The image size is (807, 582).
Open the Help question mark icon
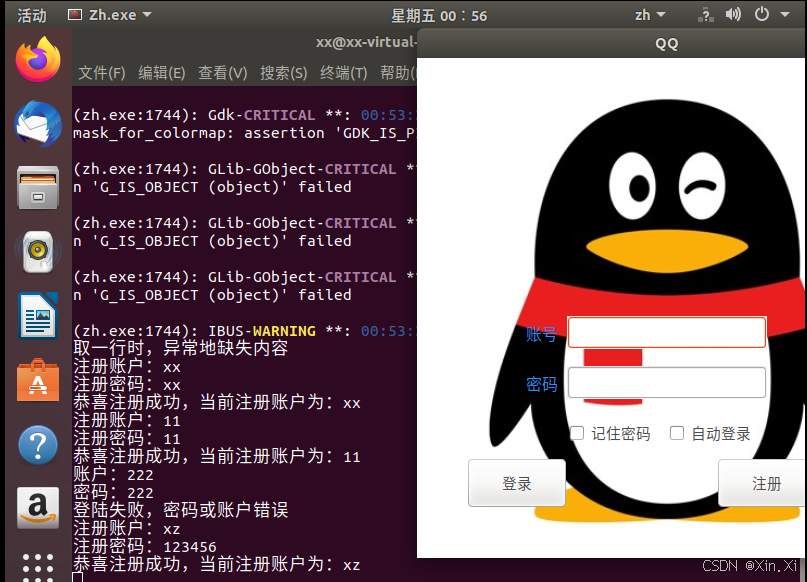point(38,445)
